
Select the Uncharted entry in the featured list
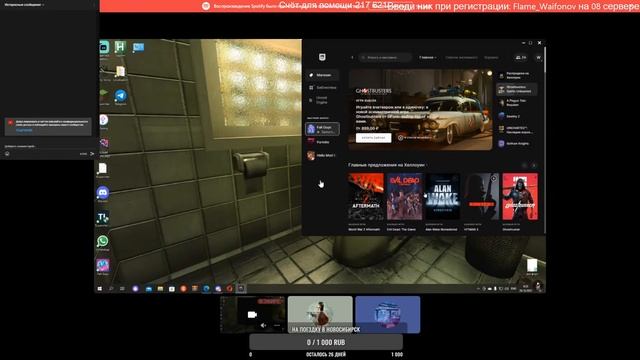516,130
